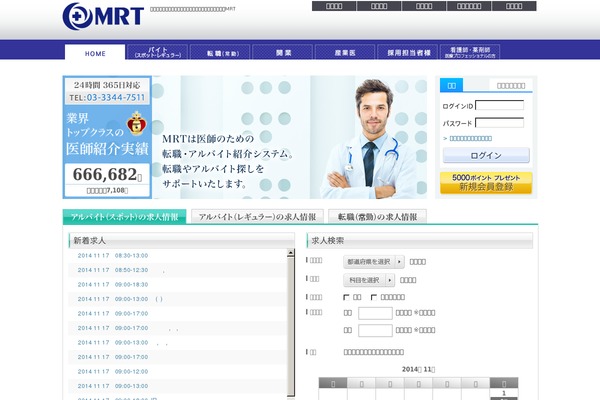The image size is (600, 400).
Task: Expand the 都道府県を選択 dropdown
Action: [372, 261]
